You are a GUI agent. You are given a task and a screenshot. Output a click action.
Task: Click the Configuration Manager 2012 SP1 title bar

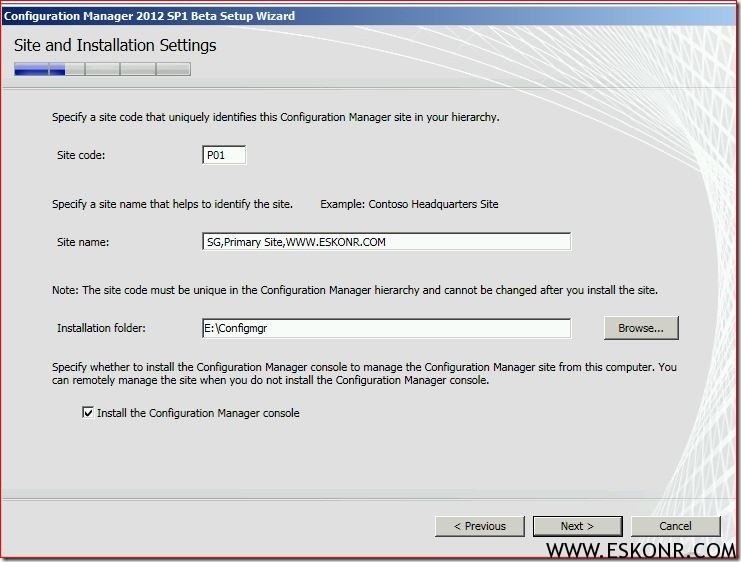(370, 16)
